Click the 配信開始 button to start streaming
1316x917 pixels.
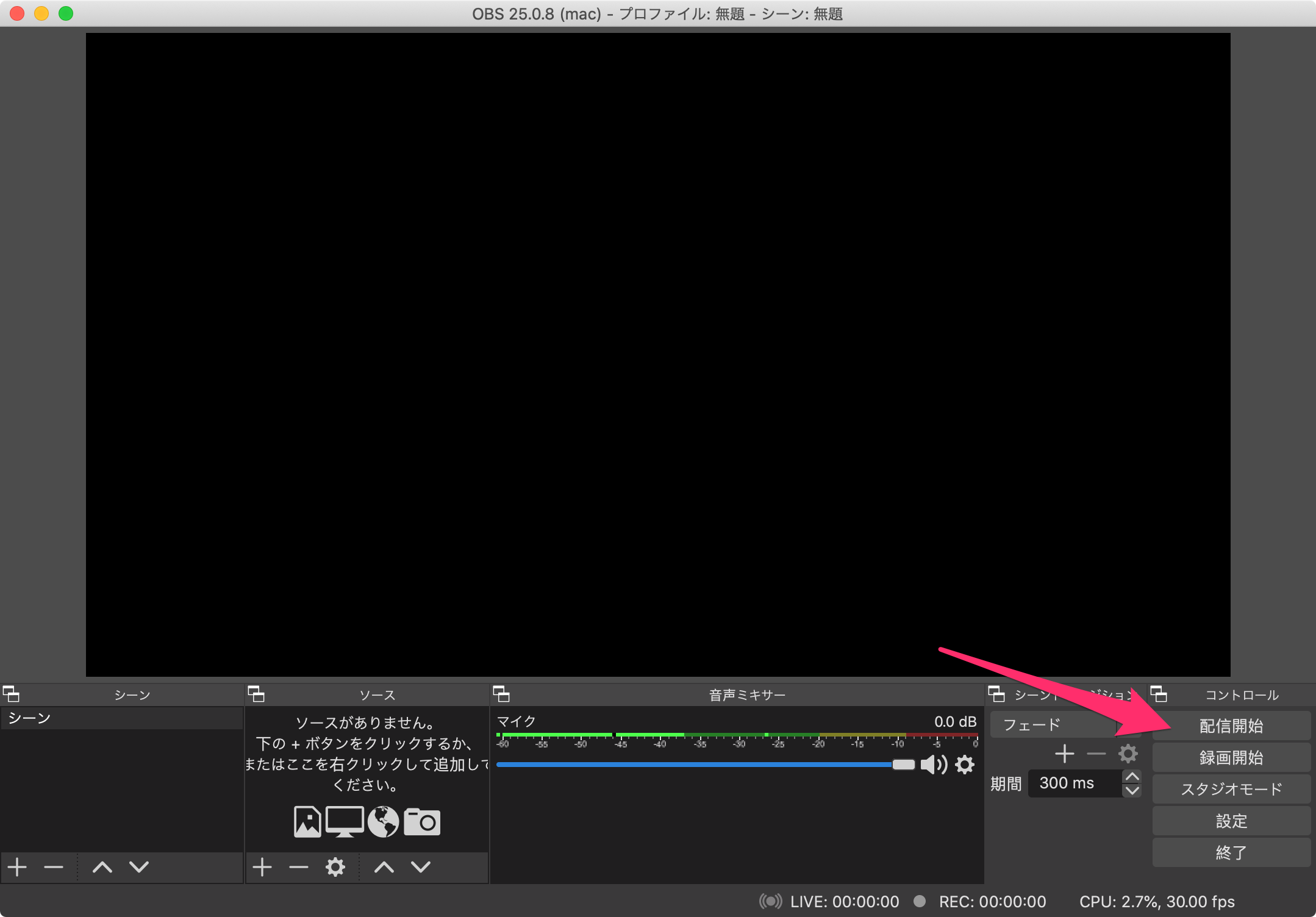point(1231,726)
